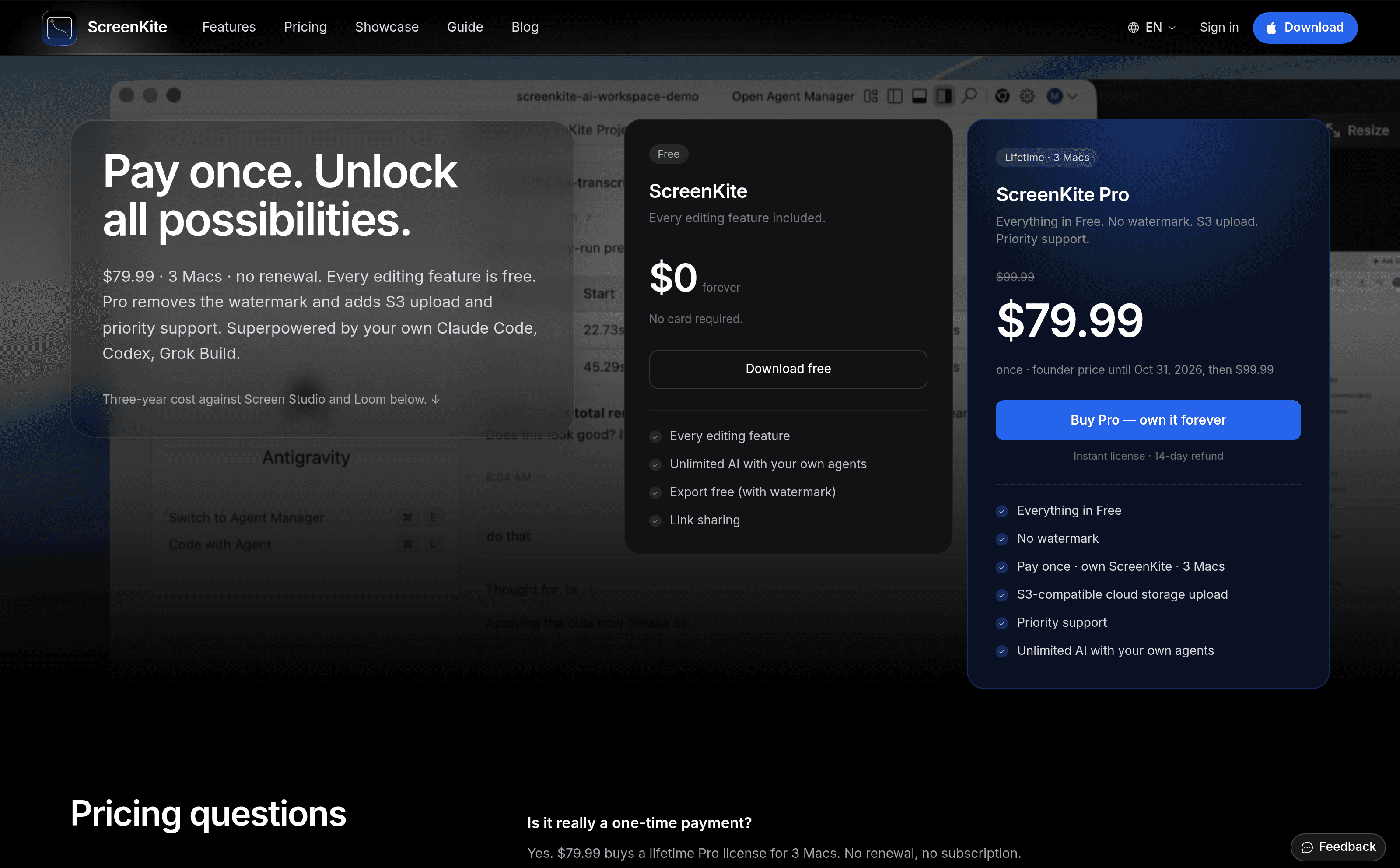Image resolution: width=1400 pixels, height=868 pixels.
Task: Open the Guide page
Action: pos(465,27)
